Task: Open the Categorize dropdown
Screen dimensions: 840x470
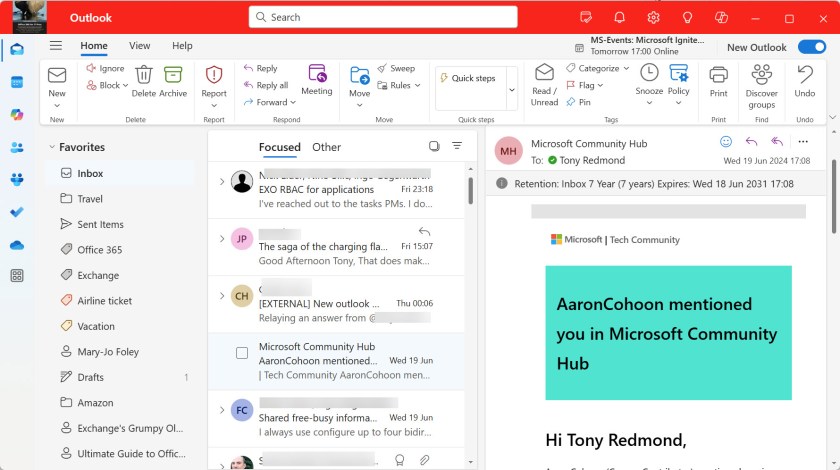Action: coord(626,69)
